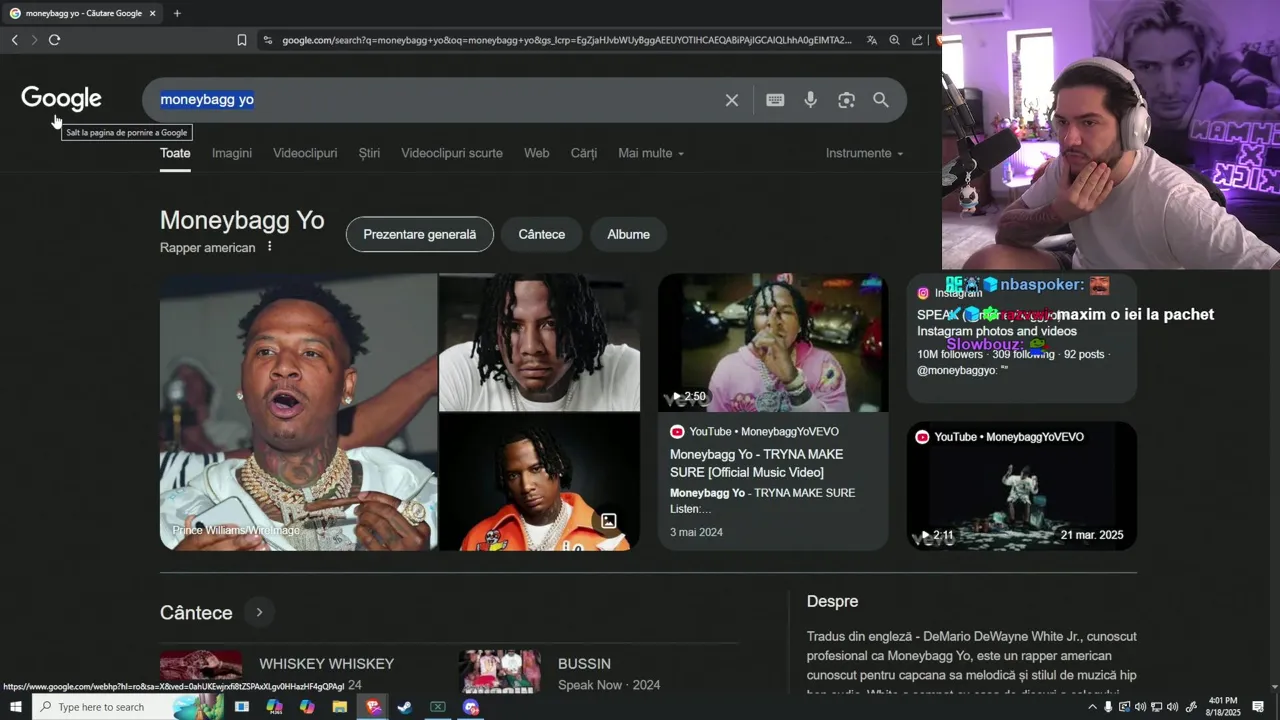Image resolution: width=1280 pixels, height=720 pixels.
Task: Open network status tray icon
Action: click(x=1156, y=707)
